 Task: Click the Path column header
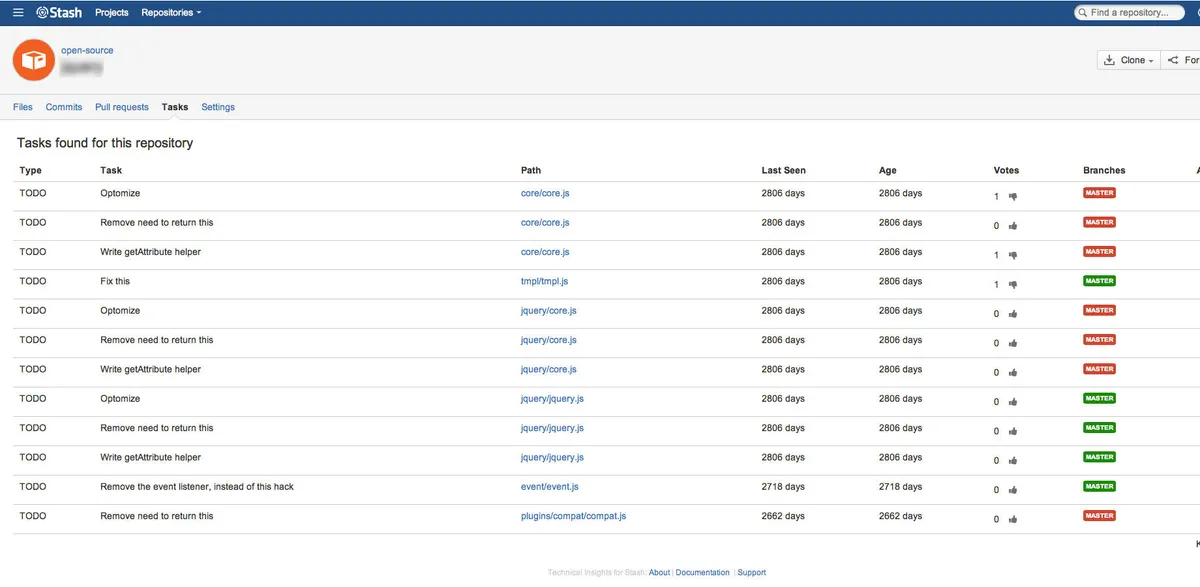(531, 170)
